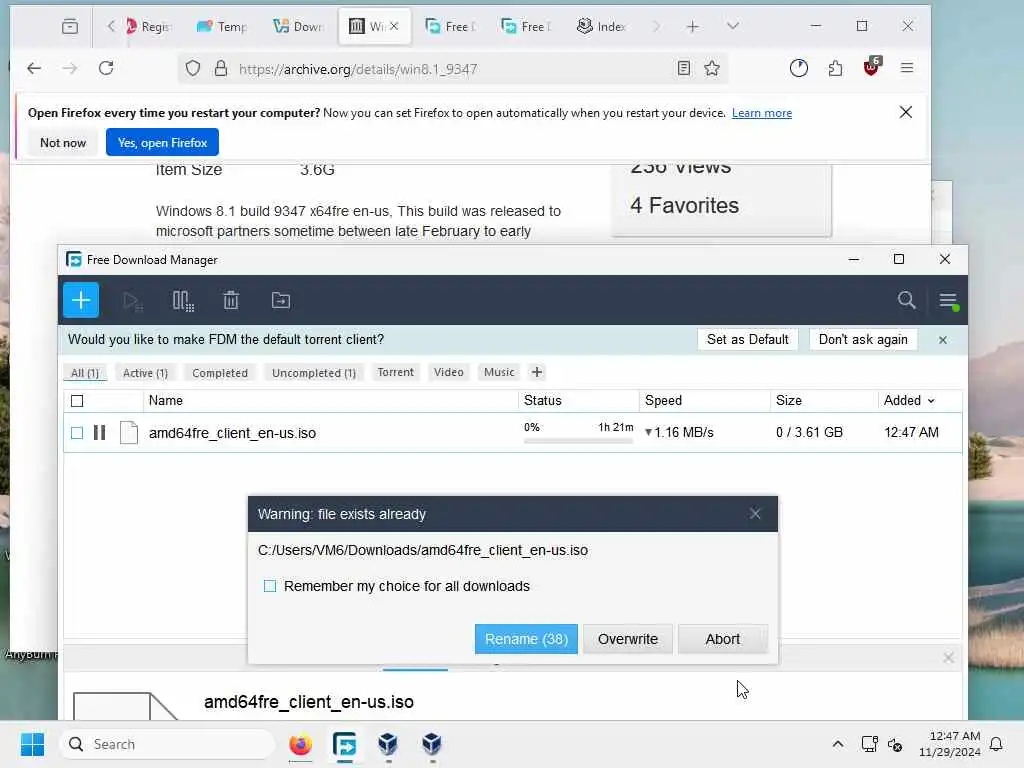Image resolution: width=1024 pixels, height=768 pixels.
Task: Open Firefox extensions puzzle icon
Action: pos(835,68)
